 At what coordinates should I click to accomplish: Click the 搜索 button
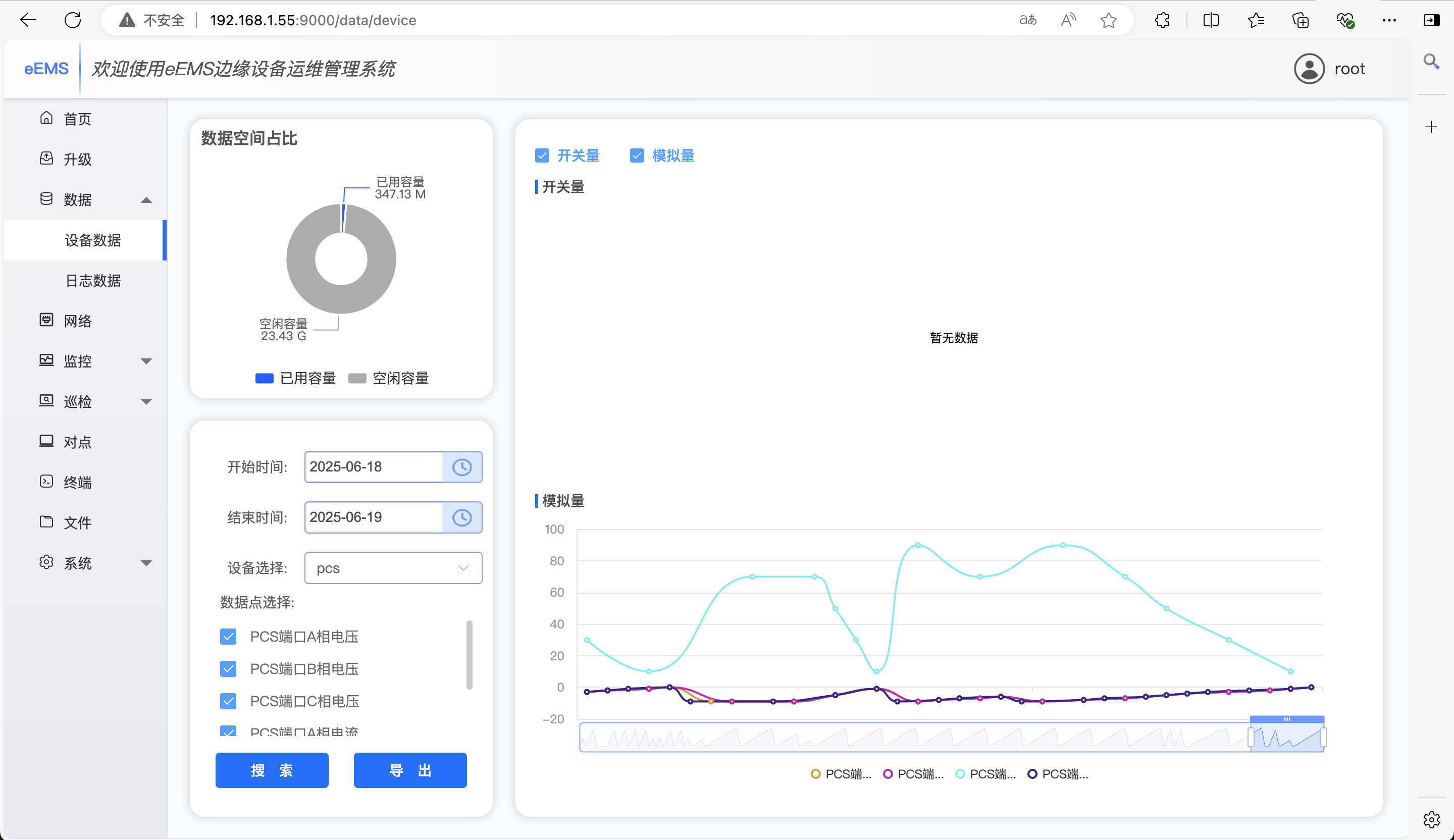click(x=272, y=770)
